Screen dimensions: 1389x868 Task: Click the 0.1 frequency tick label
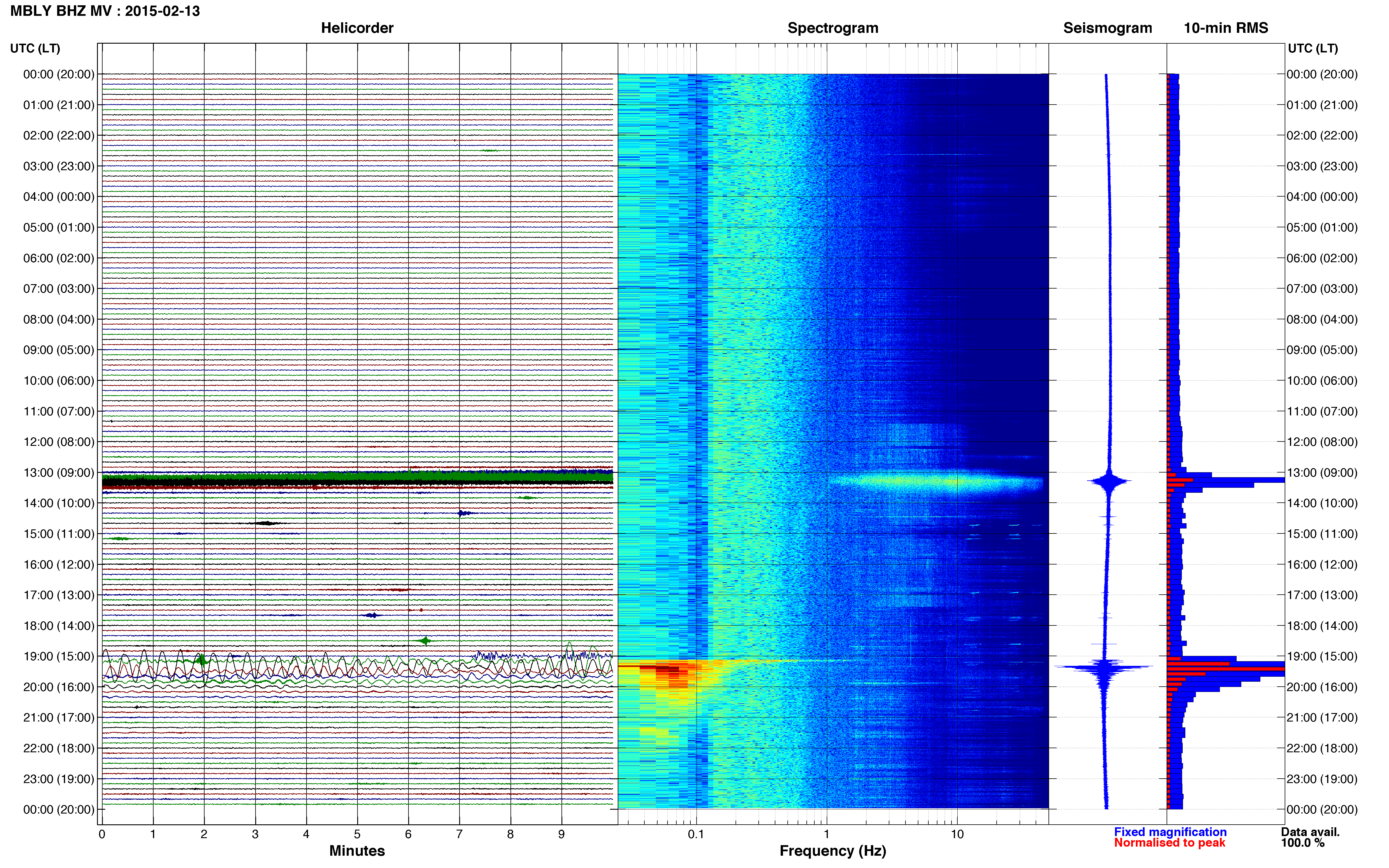click(696, 834)
